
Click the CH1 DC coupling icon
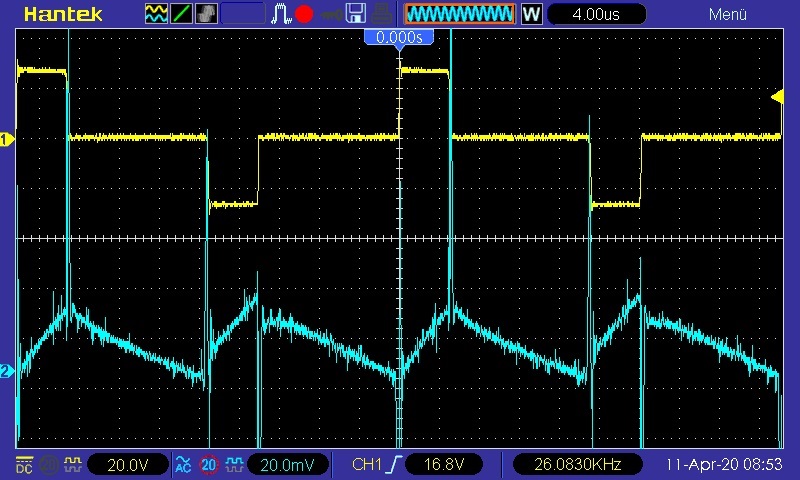pyautogui.click(x=24, y=465)
